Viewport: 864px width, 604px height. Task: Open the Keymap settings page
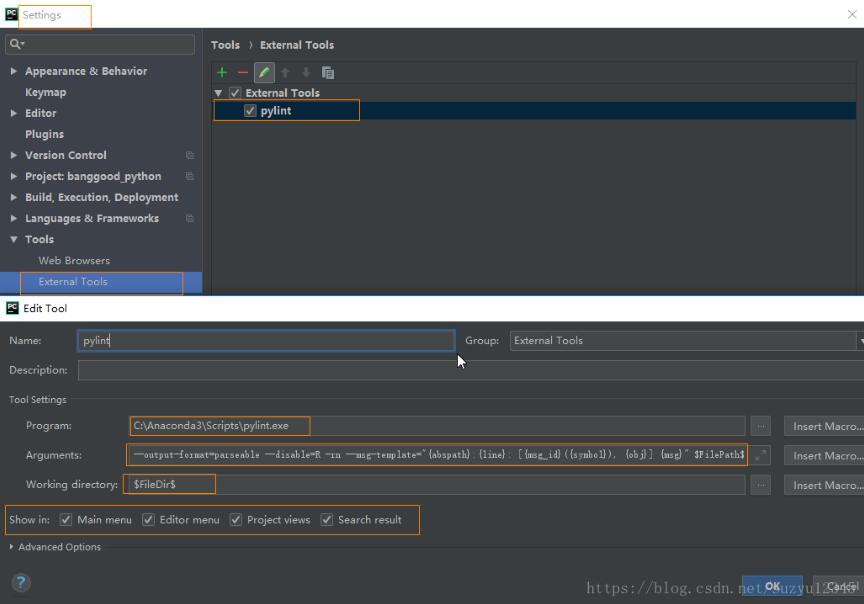click(x=45, y=92)
